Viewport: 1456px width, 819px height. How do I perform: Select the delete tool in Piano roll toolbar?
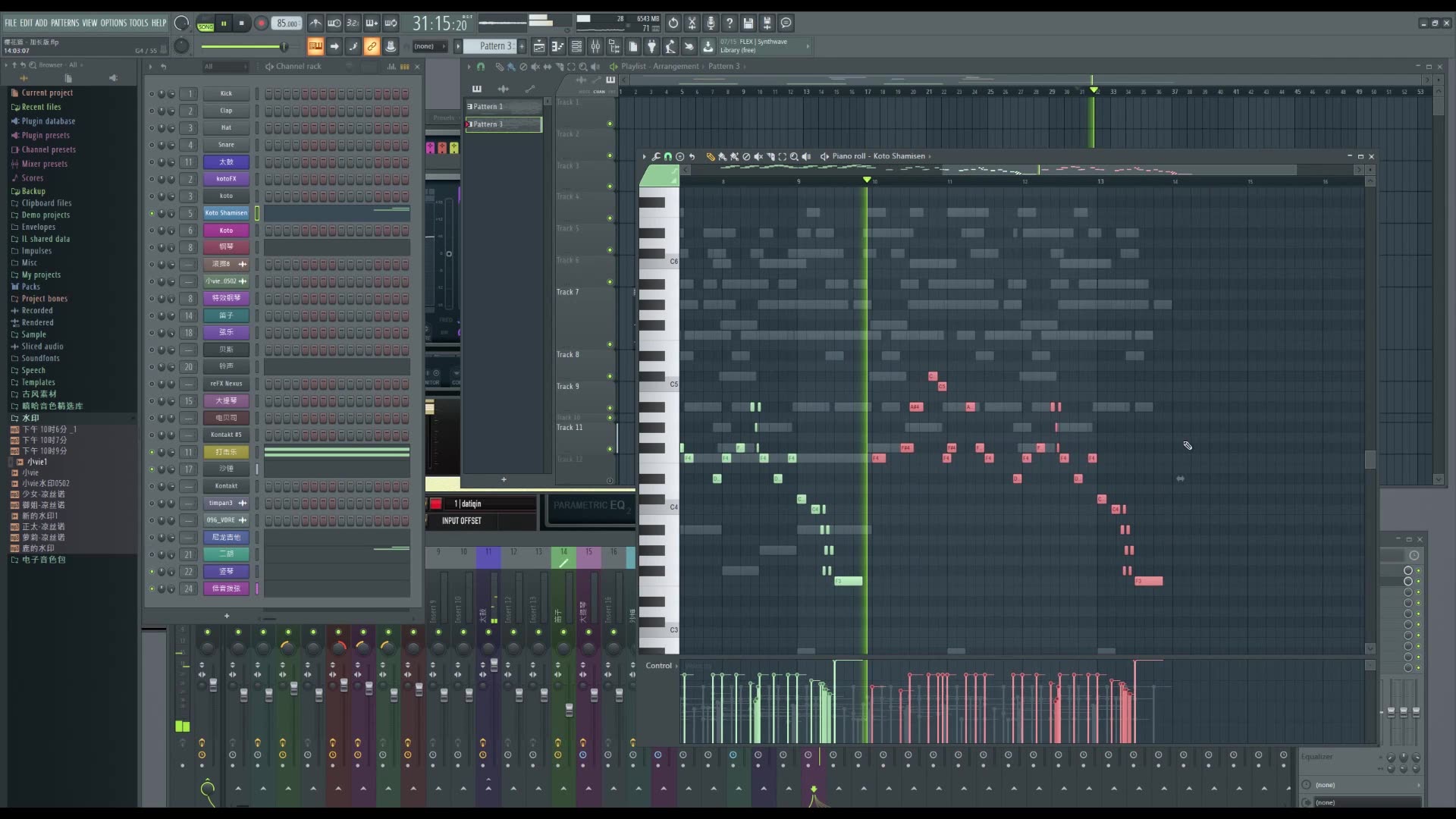point(746,156)
